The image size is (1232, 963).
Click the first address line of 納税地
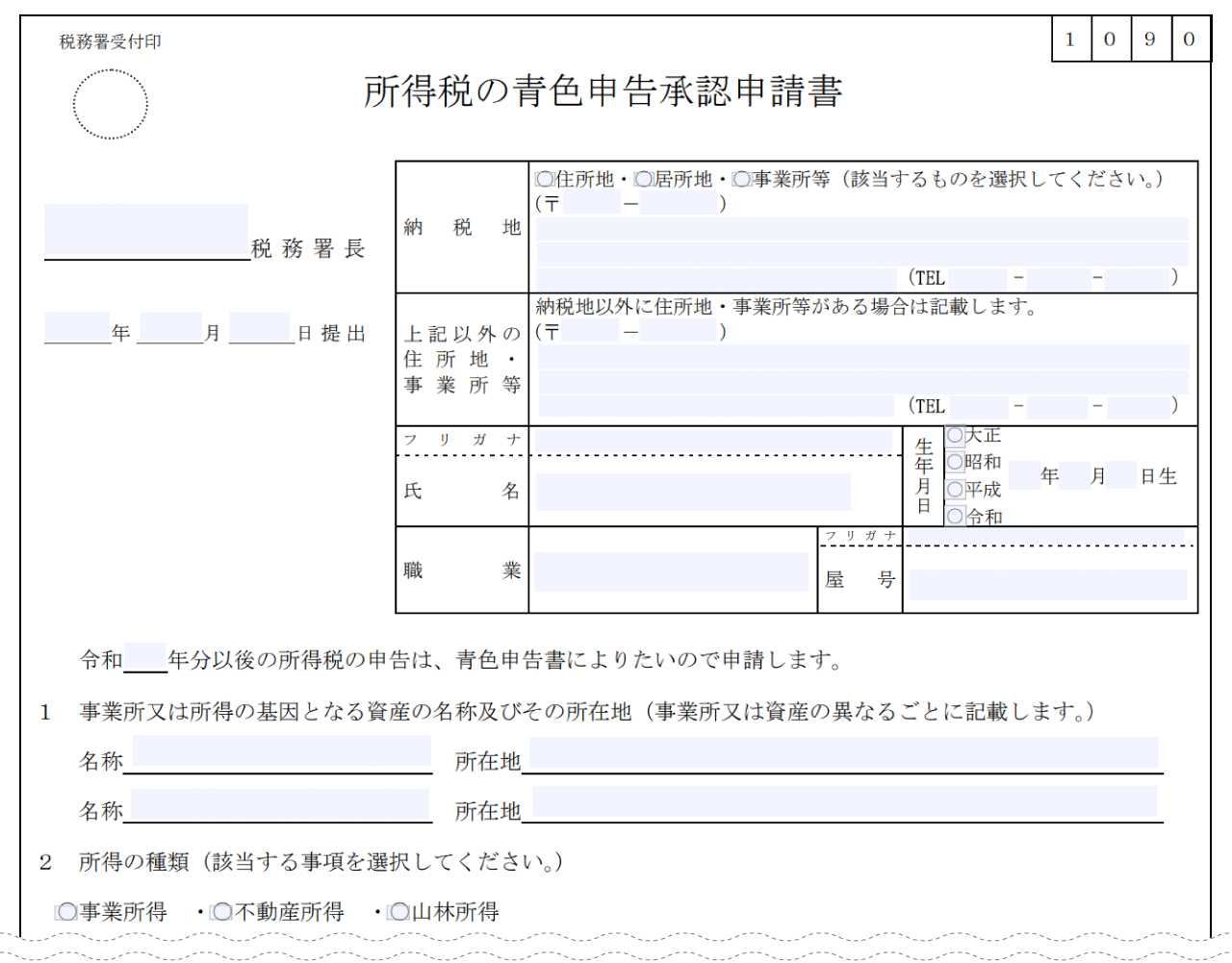coord(862,229)
